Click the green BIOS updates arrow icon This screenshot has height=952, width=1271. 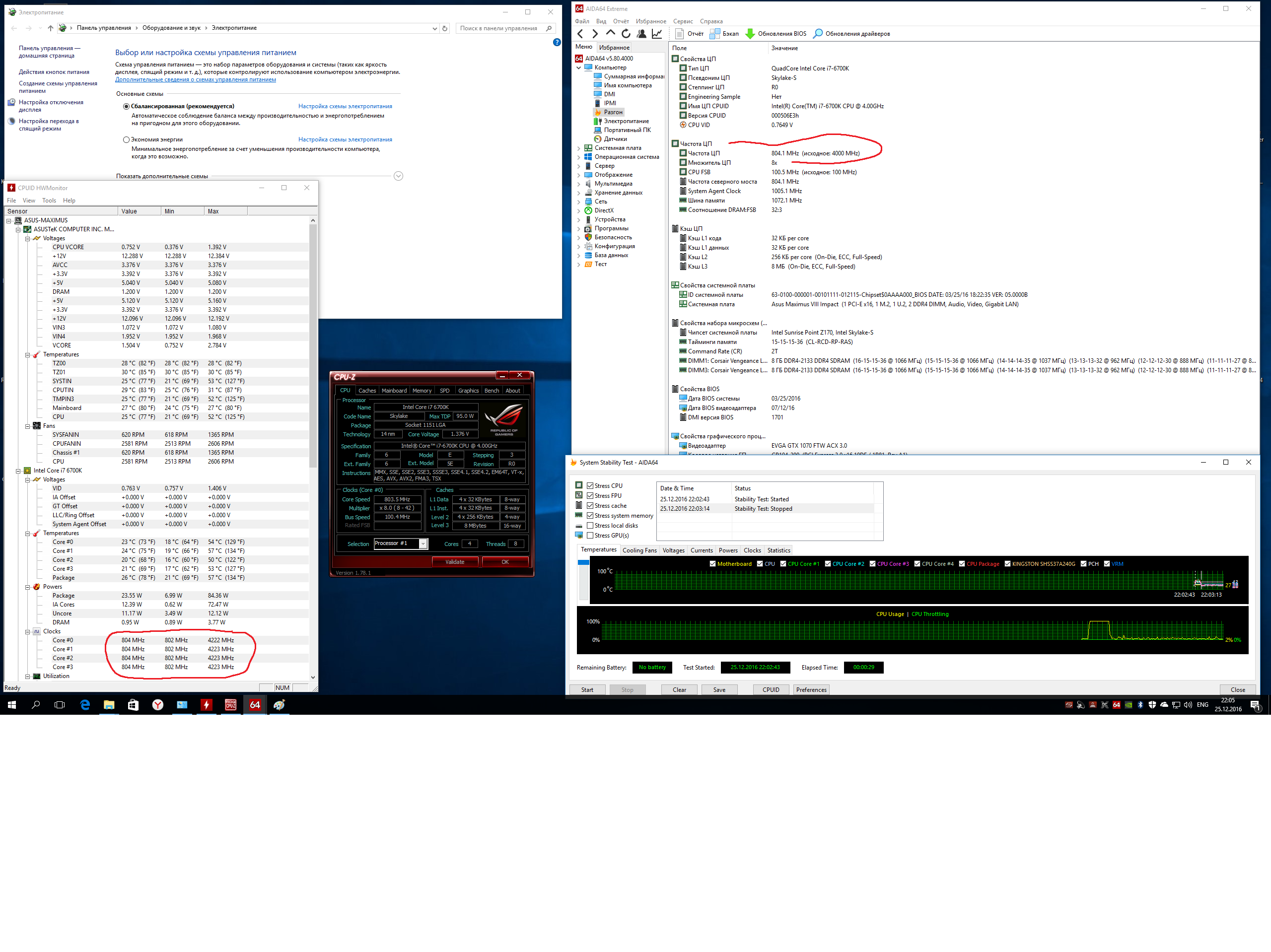point(750,34)
